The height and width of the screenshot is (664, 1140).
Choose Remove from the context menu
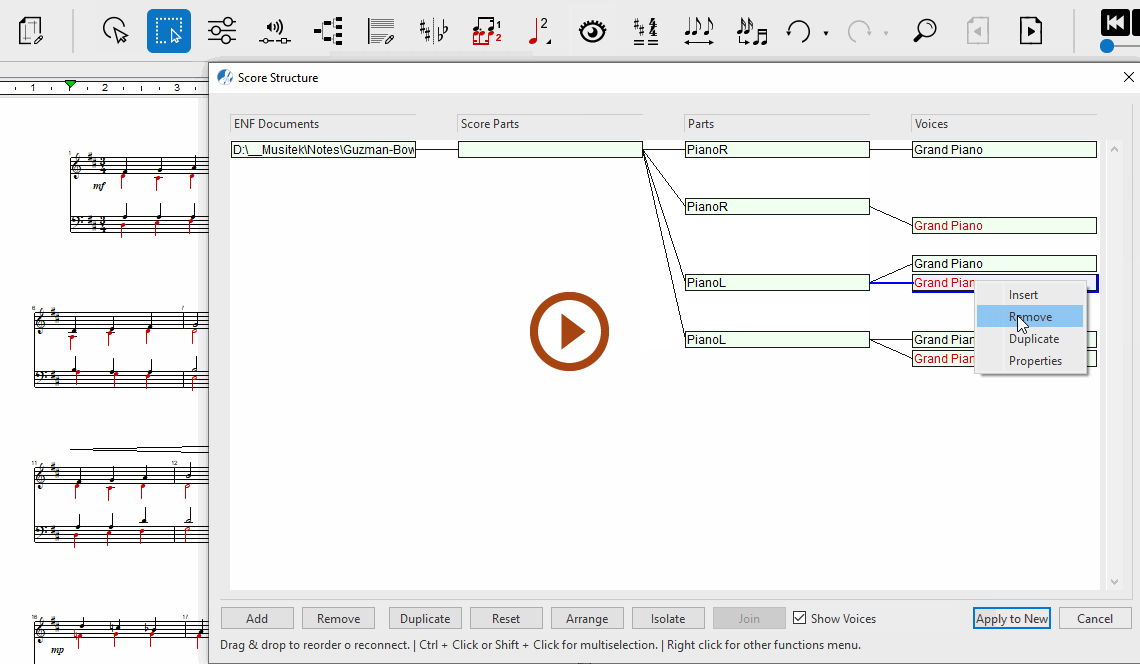click(1030, 317)
